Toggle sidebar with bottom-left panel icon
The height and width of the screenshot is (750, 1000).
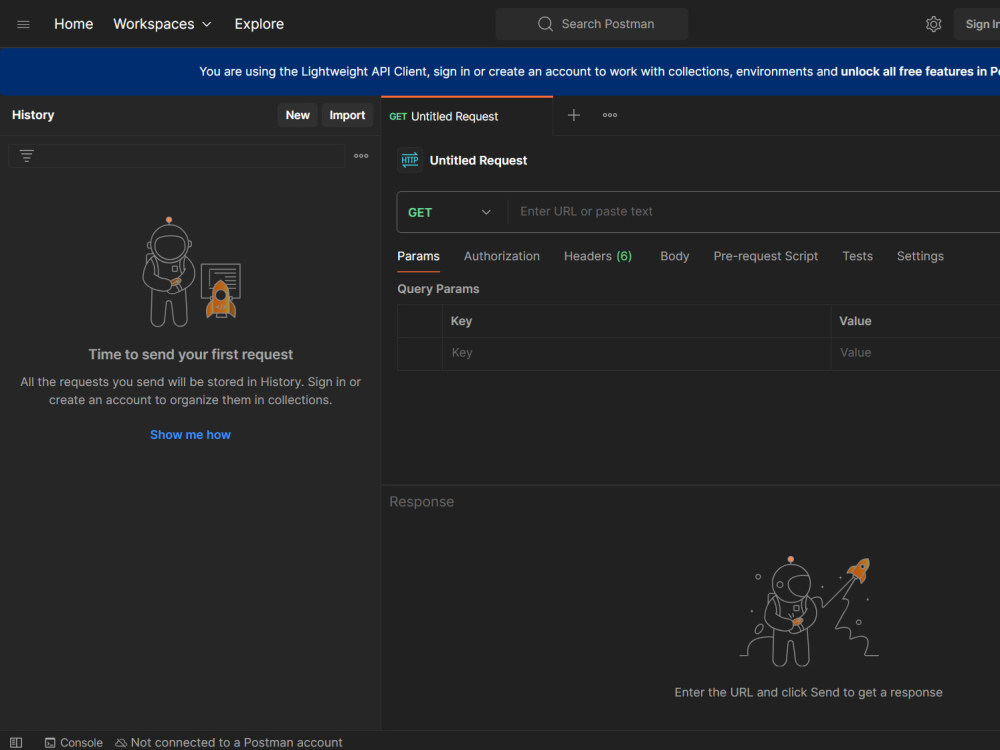[16, 742]
